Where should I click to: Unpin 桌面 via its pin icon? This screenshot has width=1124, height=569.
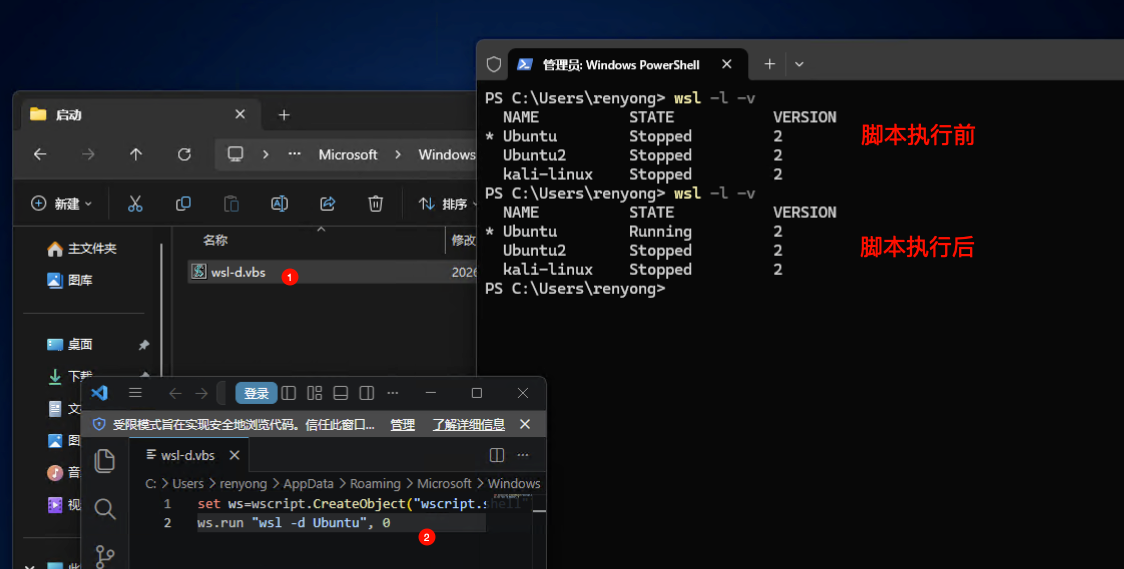point(143,345)
